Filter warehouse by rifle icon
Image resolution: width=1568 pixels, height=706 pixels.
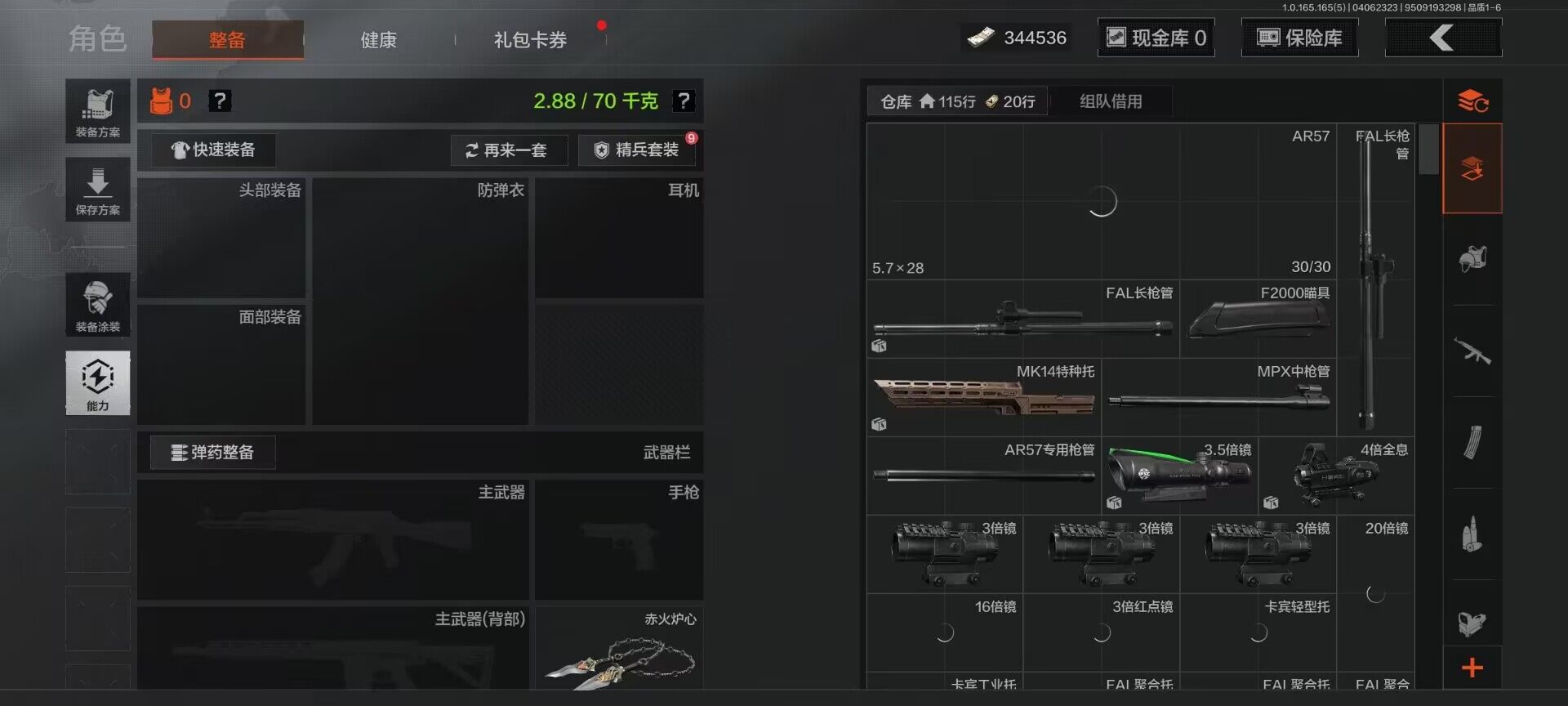tap(1472, 351)
